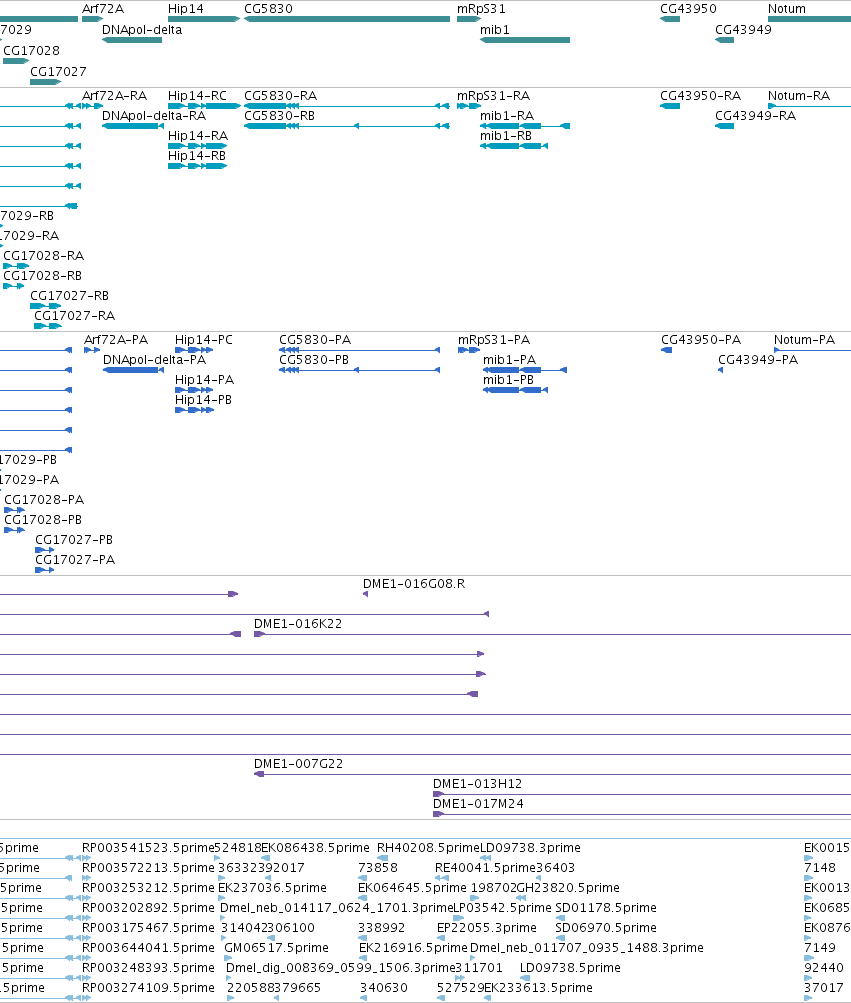The width and height of the screenshot is (851, 1003).
Task: Click EST GH23820.5prime label
Action: [568, 888]
